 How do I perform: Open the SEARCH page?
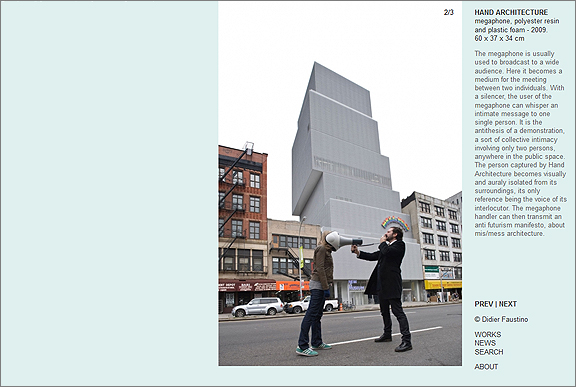pyautogui.click(x=489, y=352)
